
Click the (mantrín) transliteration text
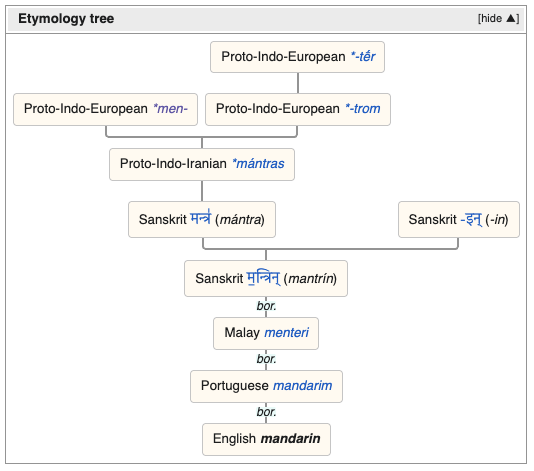click(x=310, y=279)
